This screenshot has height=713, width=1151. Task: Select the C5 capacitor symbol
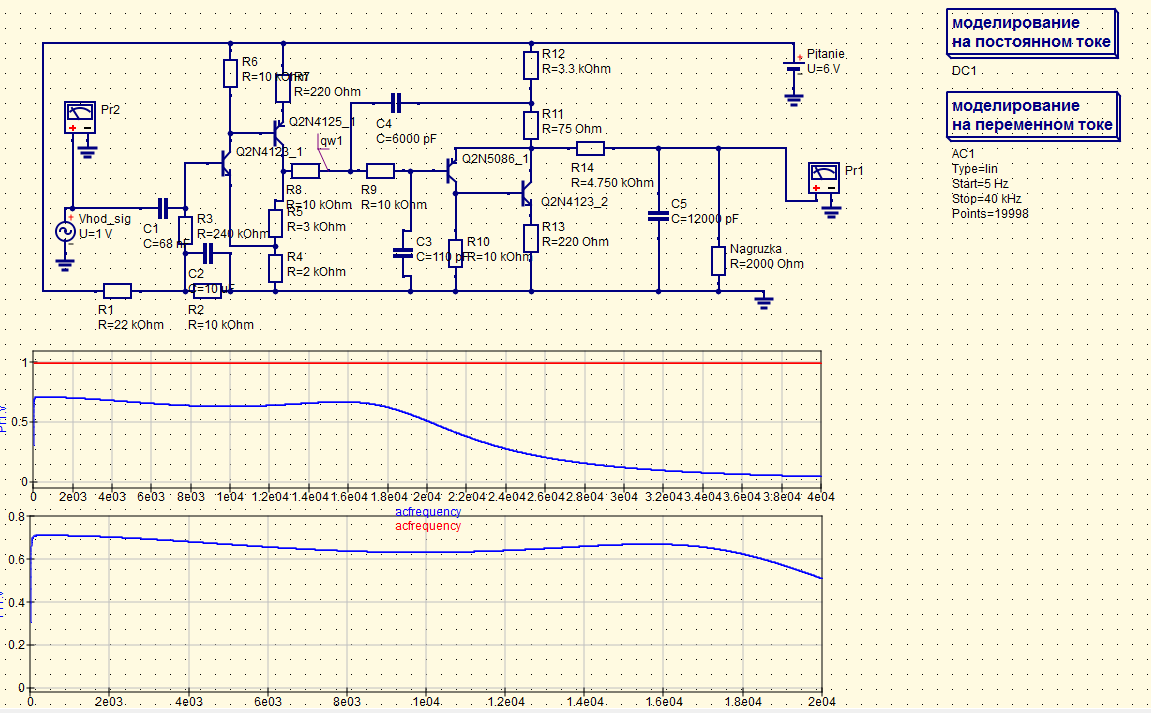(658, 215)
